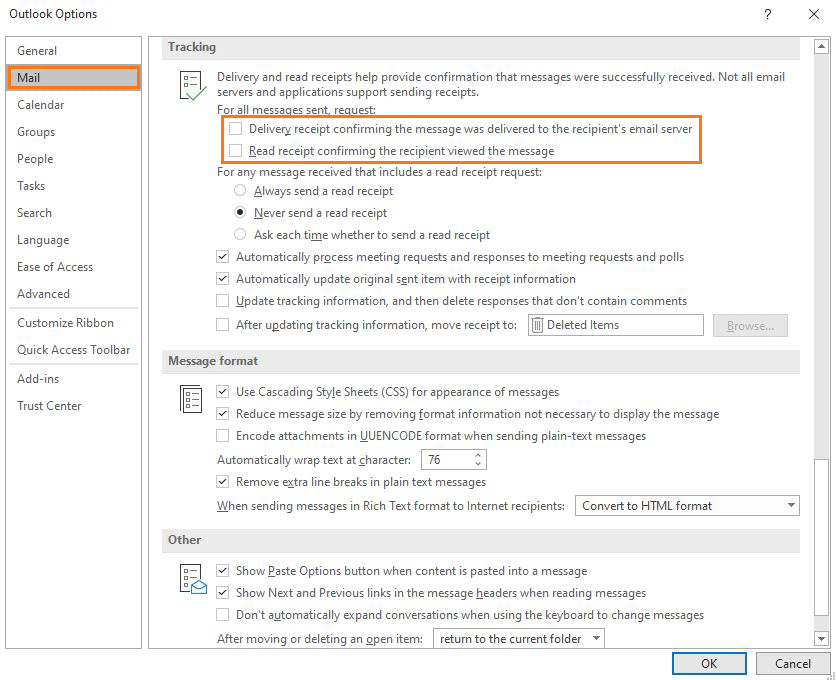Click the Tracking section receipt icon
The height and width of the screenshot is (680, 836).
coord(192,85)
